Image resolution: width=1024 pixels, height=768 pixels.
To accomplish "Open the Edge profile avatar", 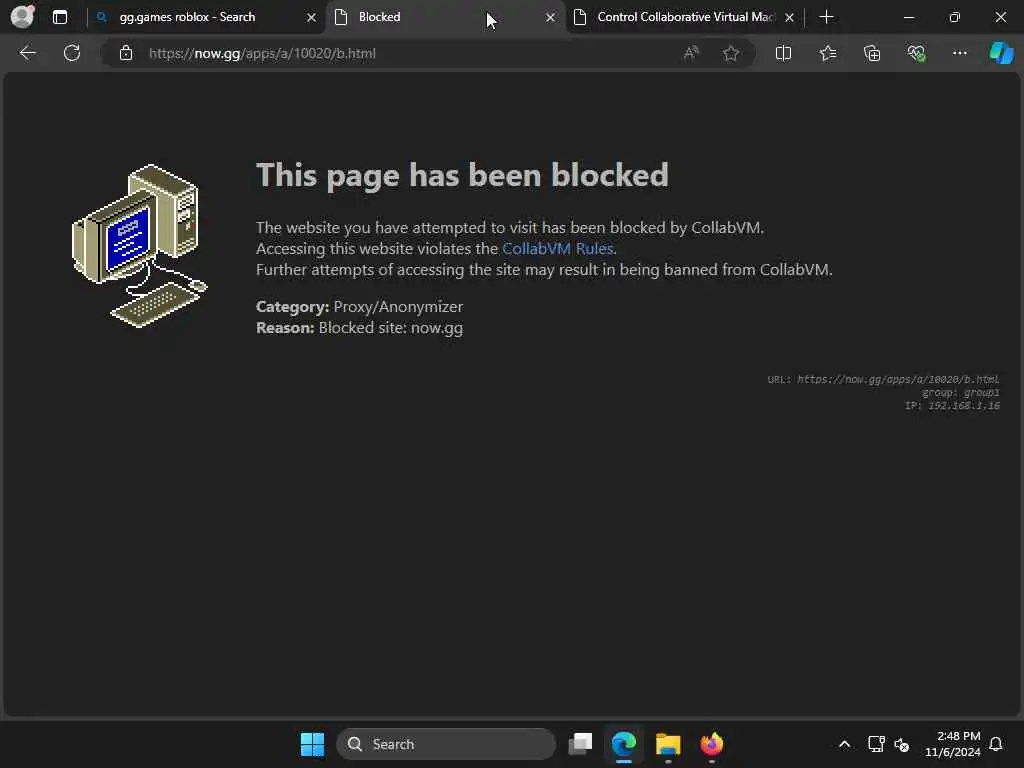I will click(22, 16).
